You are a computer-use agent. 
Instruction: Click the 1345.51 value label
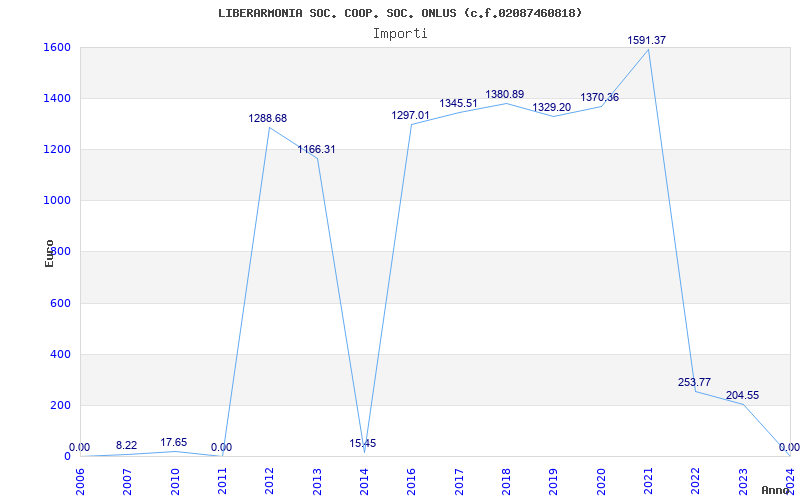[x=458, y=103]
